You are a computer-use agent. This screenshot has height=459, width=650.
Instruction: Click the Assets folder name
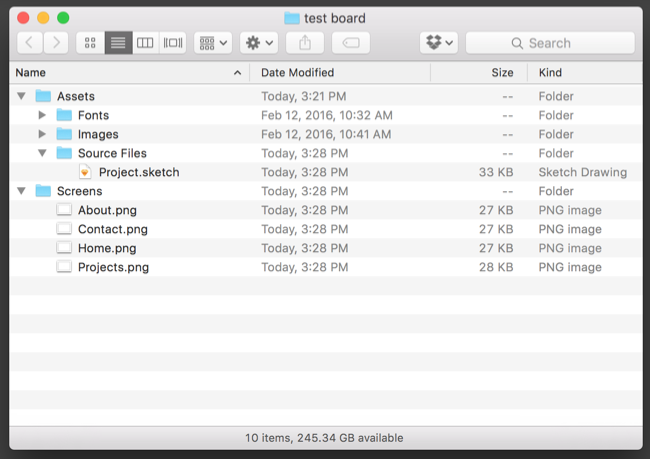pos(76,96)
